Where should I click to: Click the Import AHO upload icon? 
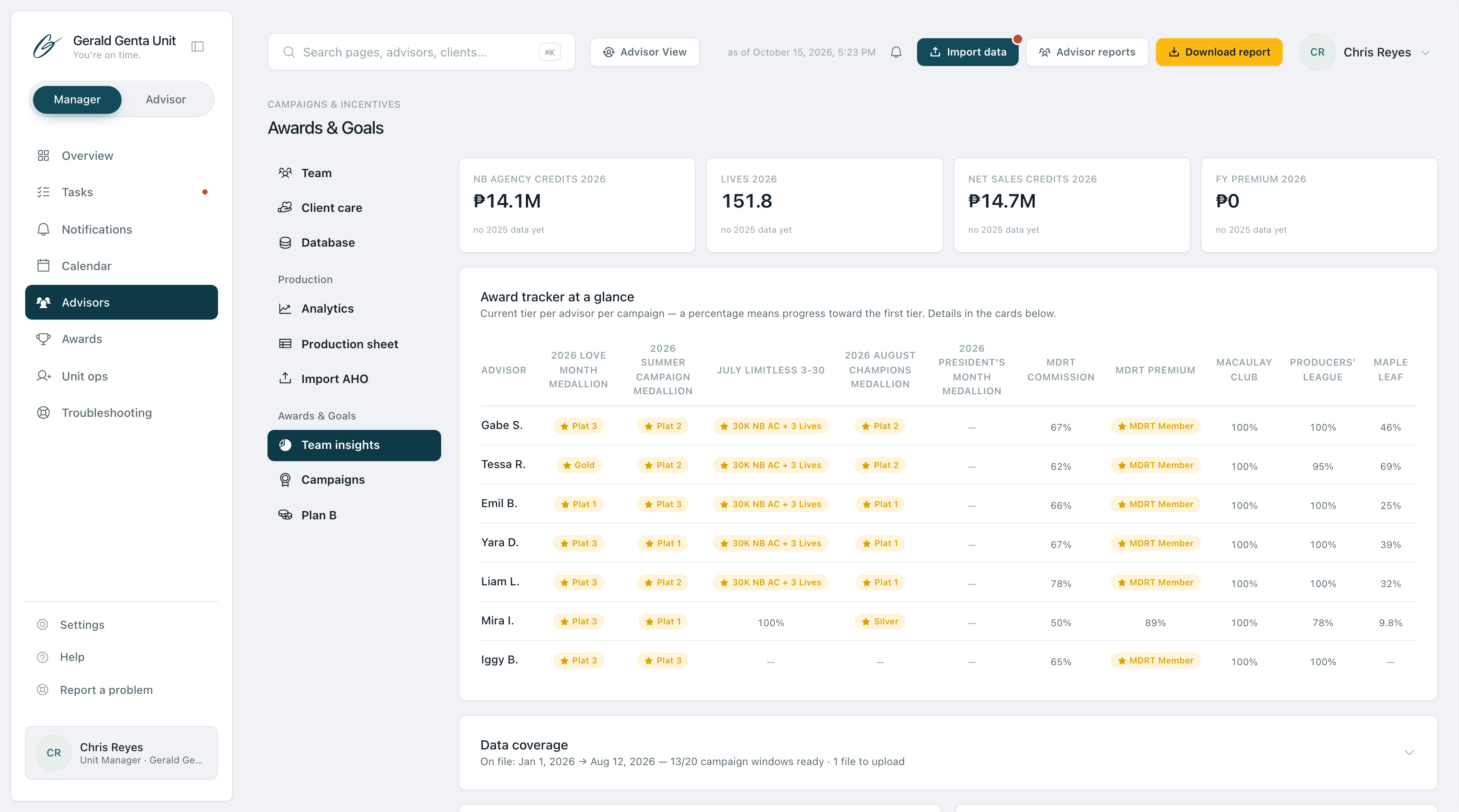click(285, 378)
